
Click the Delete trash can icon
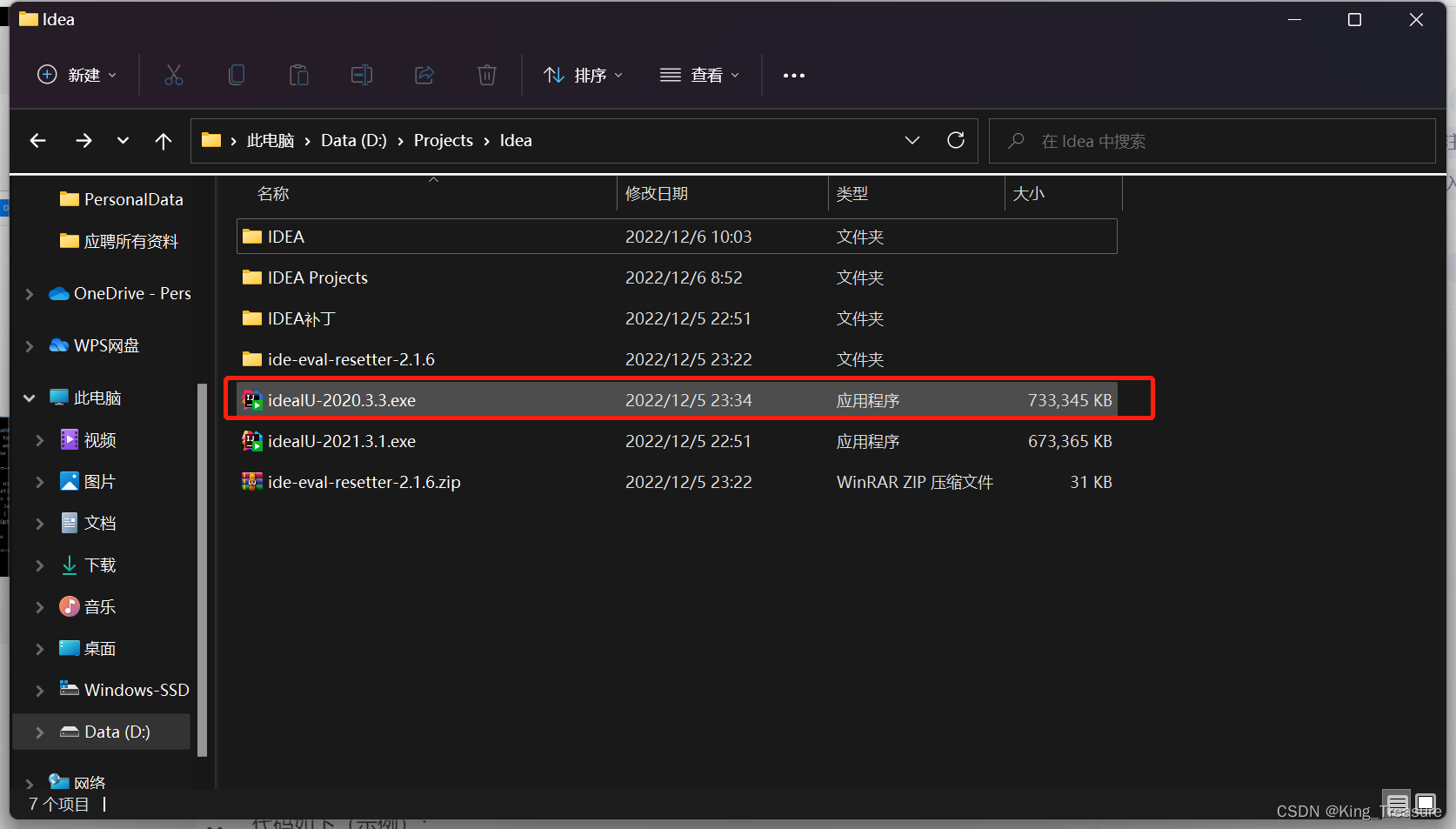(x=487, y=75)
